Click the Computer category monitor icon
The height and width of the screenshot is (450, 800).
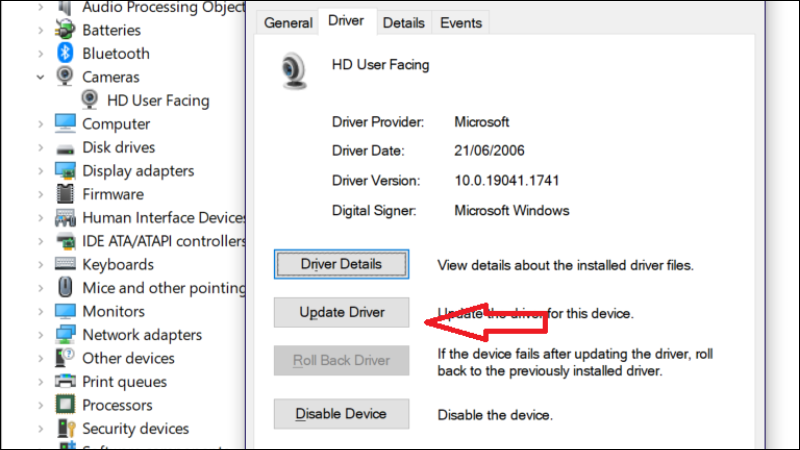tap(65, 123)
